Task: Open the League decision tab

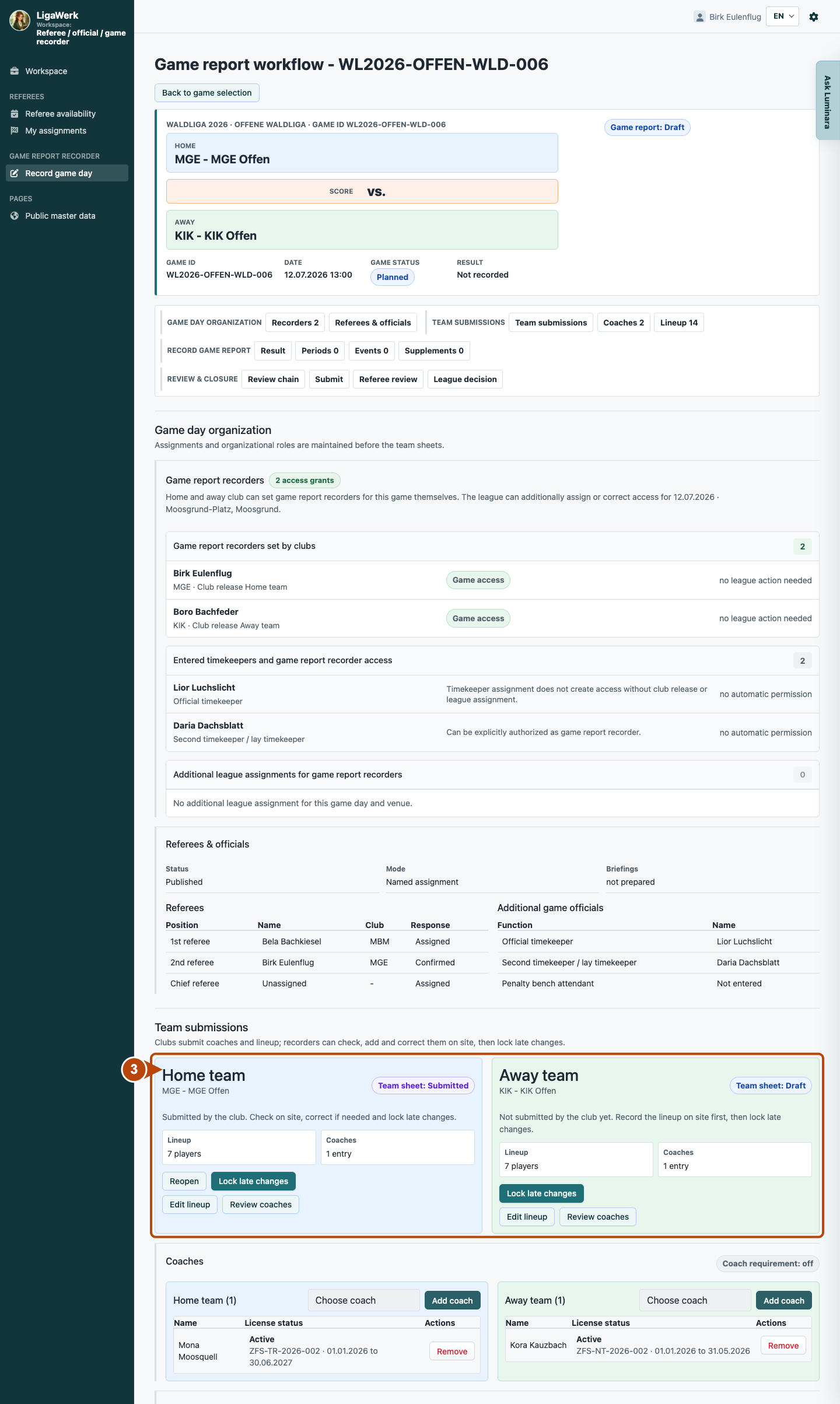Action: pyautogui.click(x=465, y=379)
